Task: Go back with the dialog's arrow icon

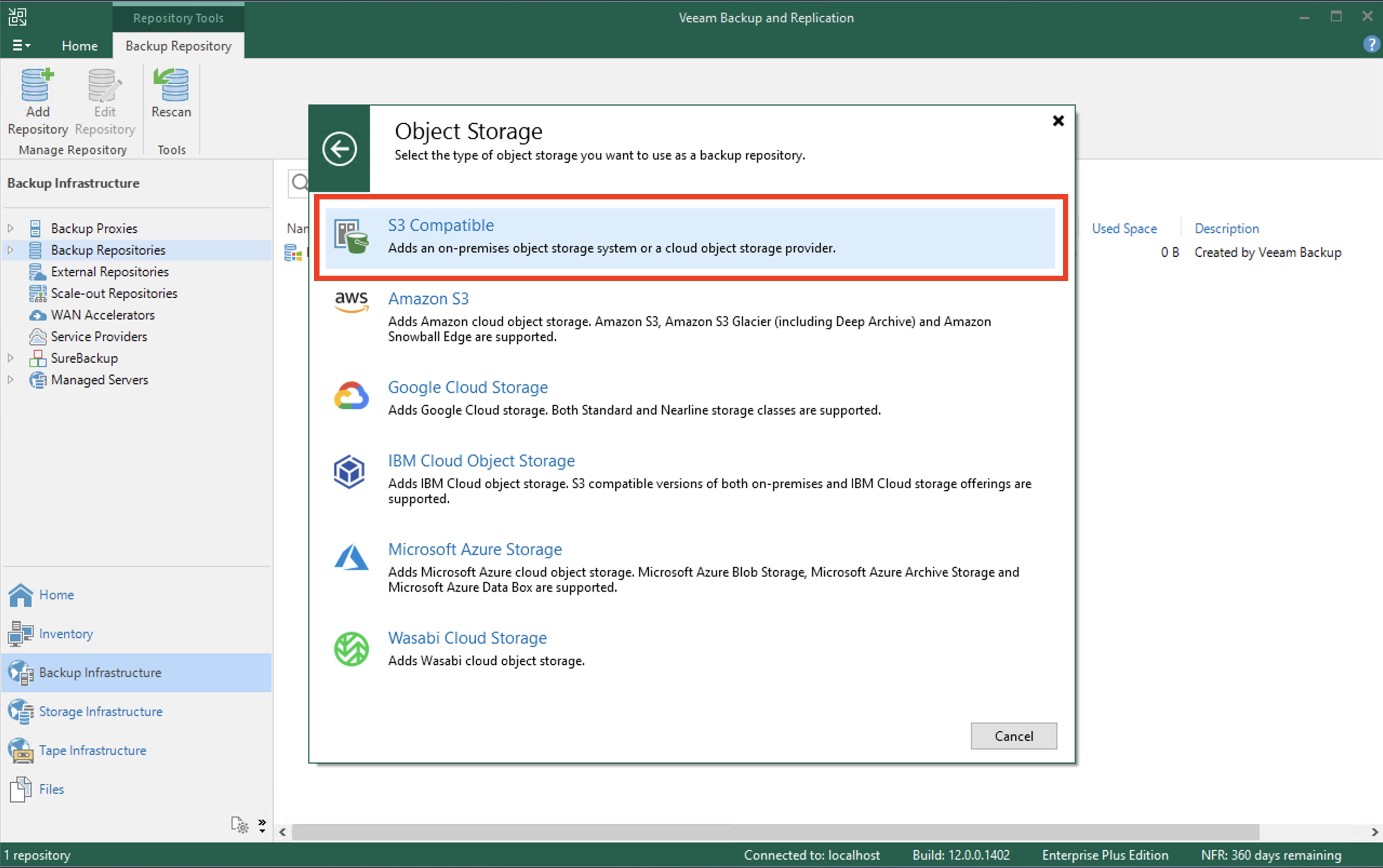Action: (x=340, y=149)
